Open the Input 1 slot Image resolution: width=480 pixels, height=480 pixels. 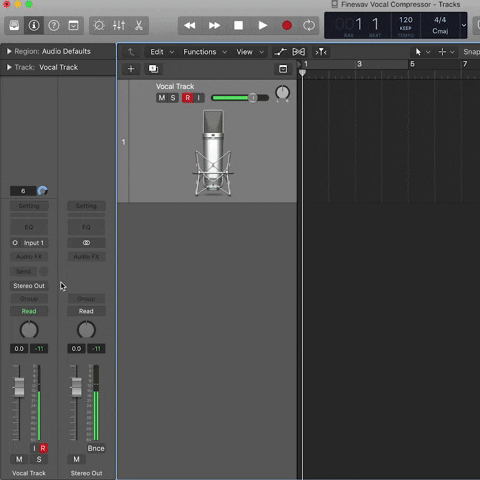coord(34,243)
